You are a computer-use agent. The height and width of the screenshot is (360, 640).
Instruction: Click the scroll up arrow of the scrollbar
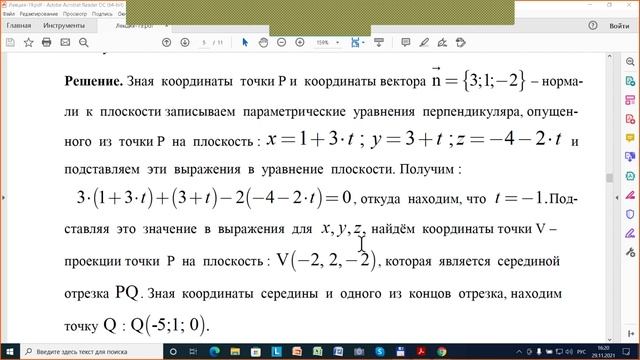(610, 56)
